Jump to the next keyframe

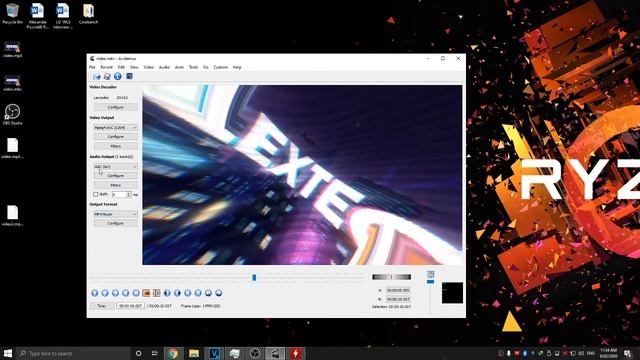pyautogui.click(x=136, y=293)
